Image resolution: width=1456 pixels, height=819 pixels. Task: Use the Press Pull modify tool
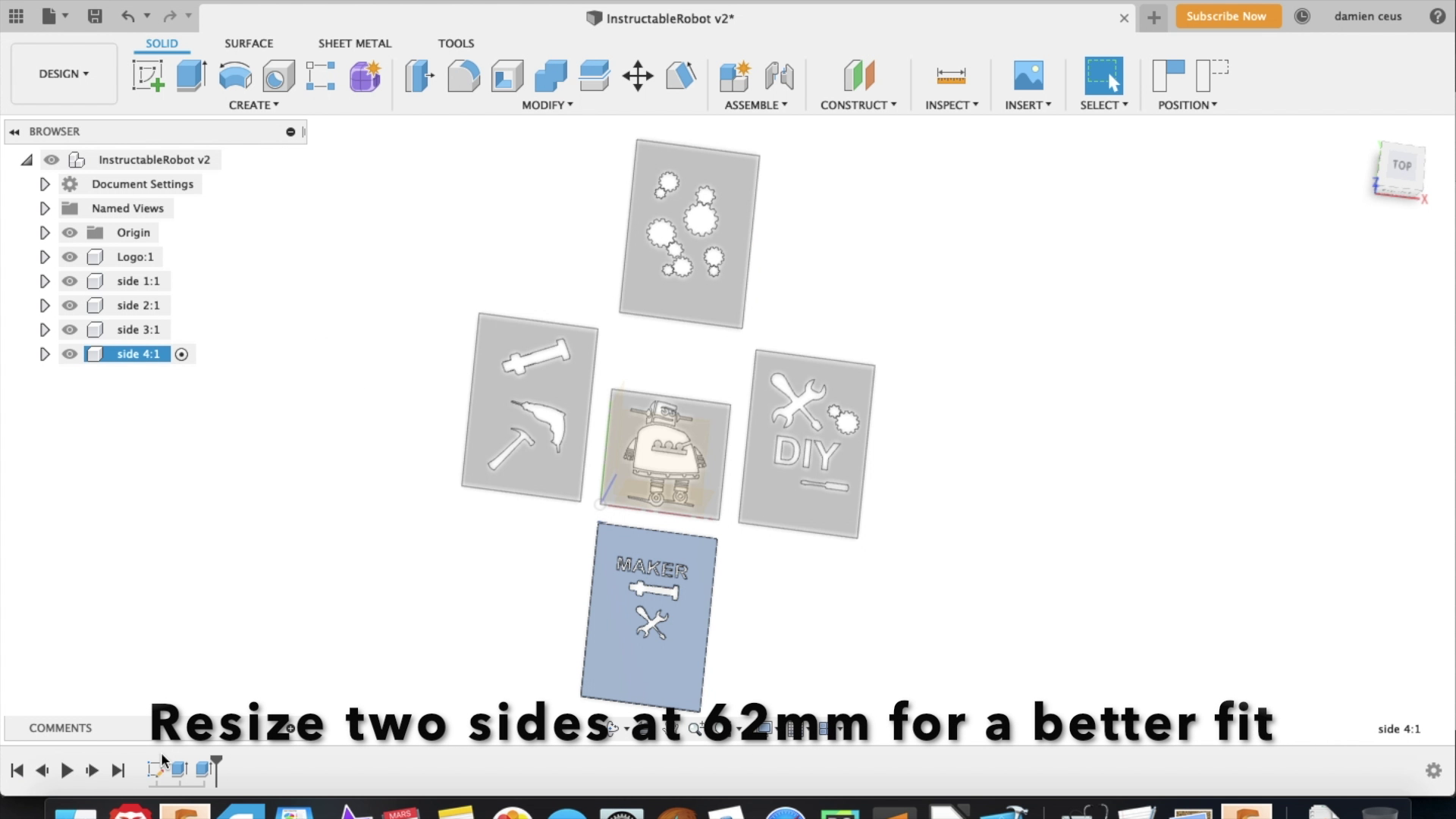[x=419, y=74]
